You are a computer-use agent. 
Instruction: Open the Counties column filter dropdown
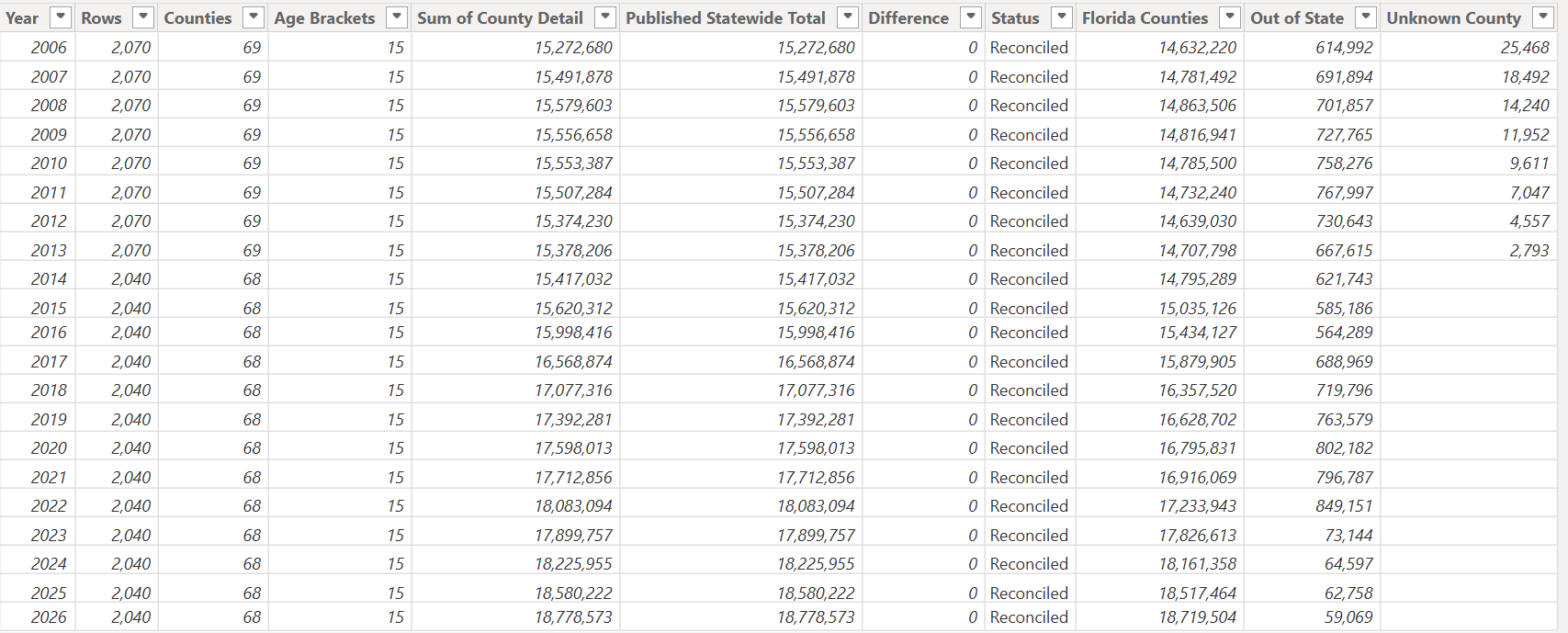[254, 17]
